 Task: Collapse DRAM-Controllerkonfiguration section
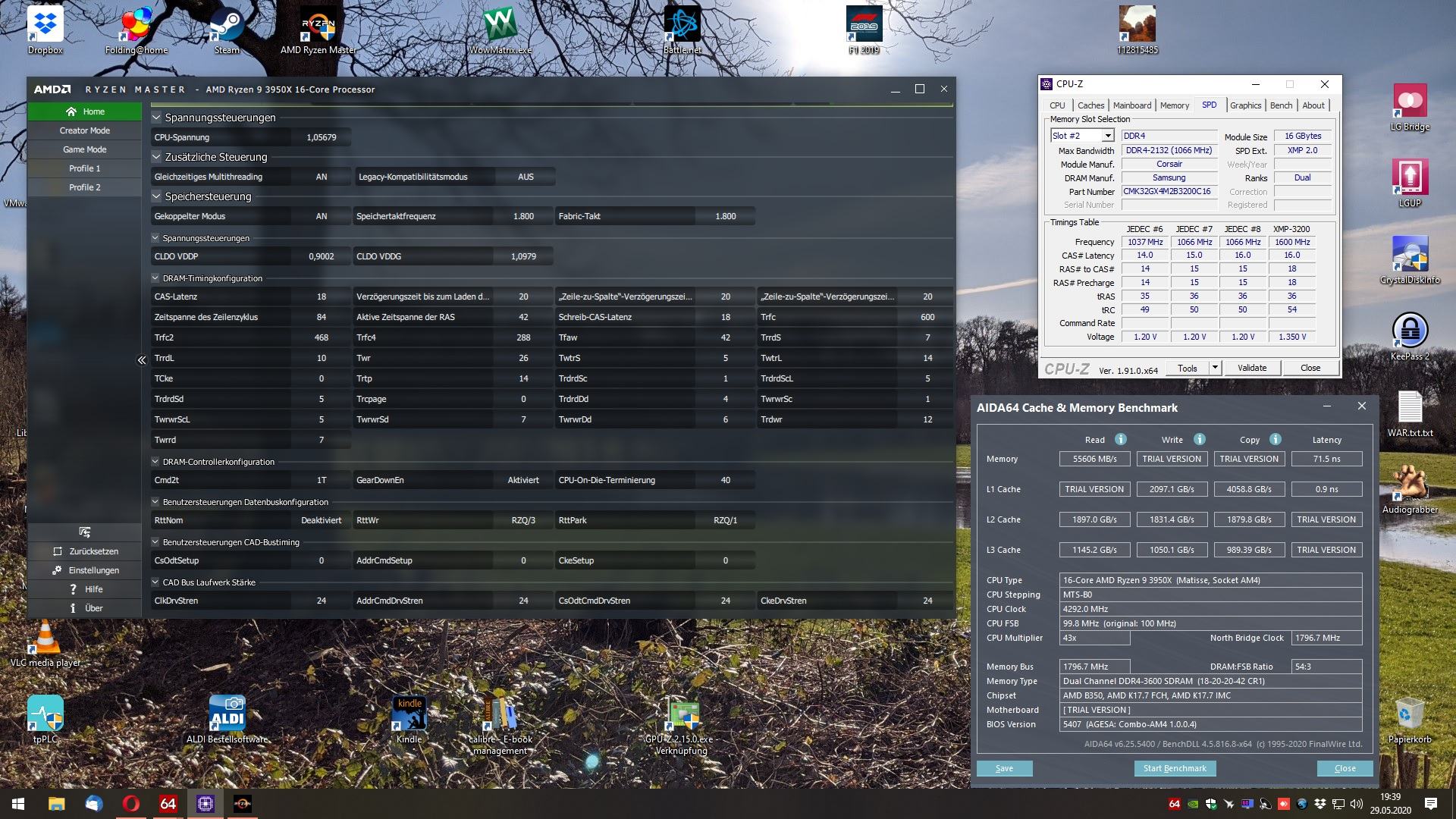[155, 462]
